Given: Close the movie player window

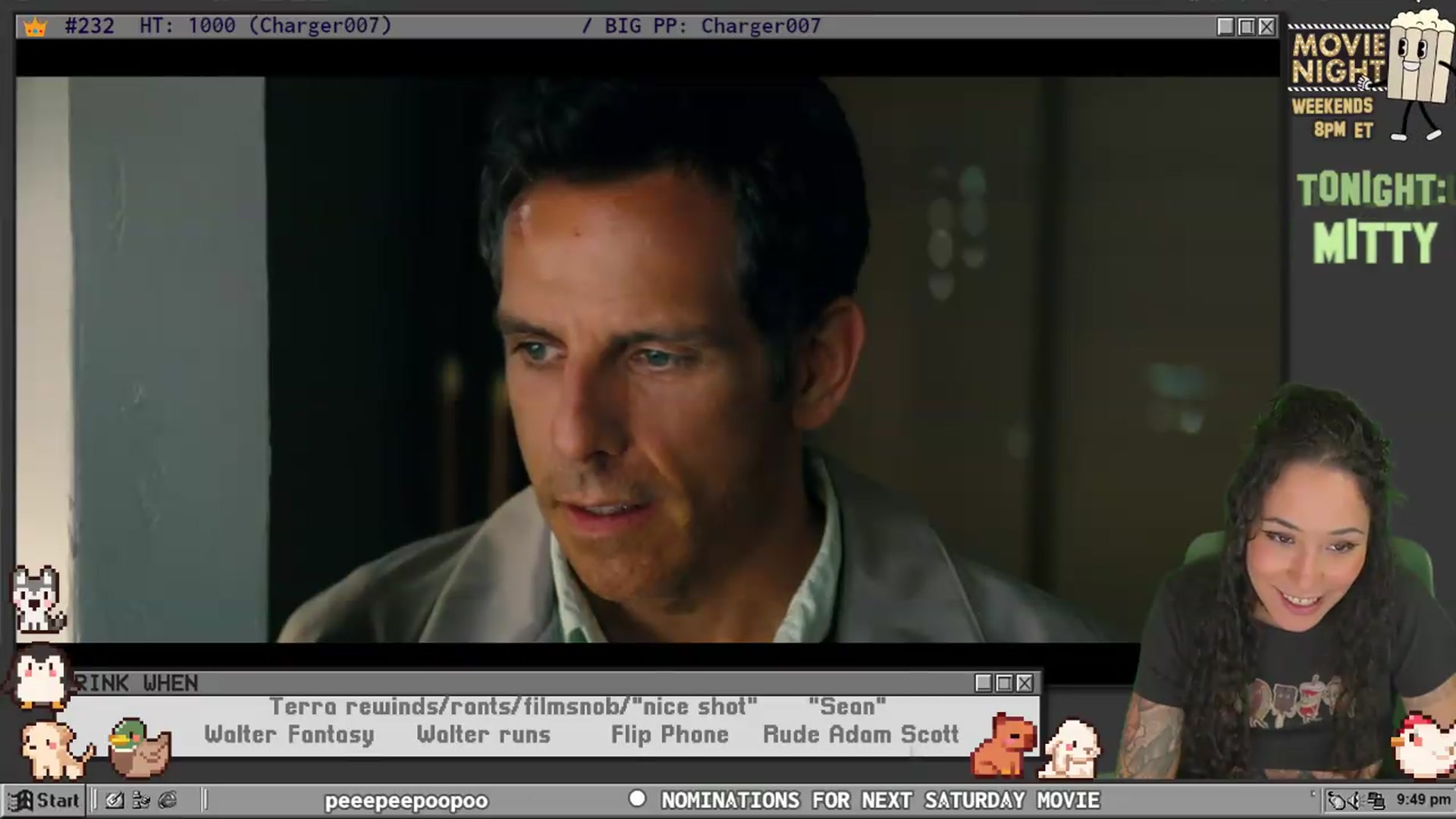Looking at the screenshot, I should 1266,27.
